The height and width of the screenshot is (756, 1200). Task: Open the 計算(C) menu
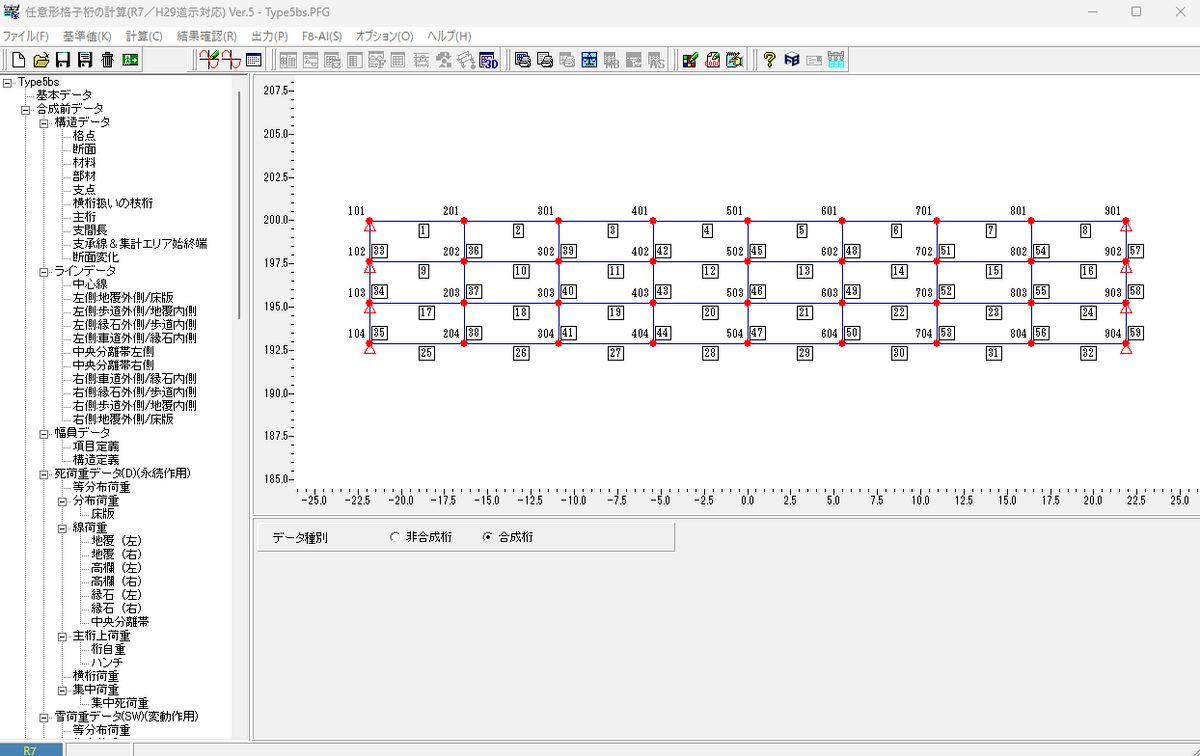click(143, 36)
